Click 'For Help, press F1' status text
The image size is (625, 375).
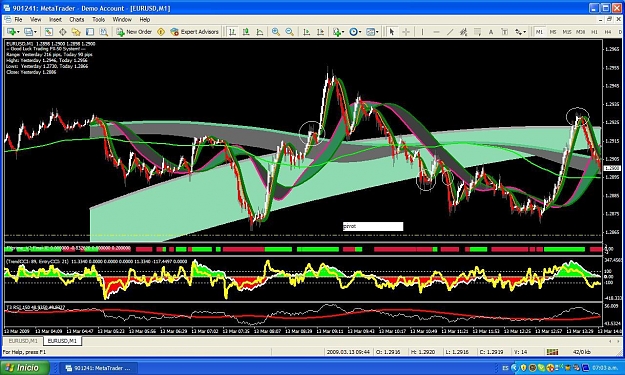pyautogui.click(x=25, y=352)
